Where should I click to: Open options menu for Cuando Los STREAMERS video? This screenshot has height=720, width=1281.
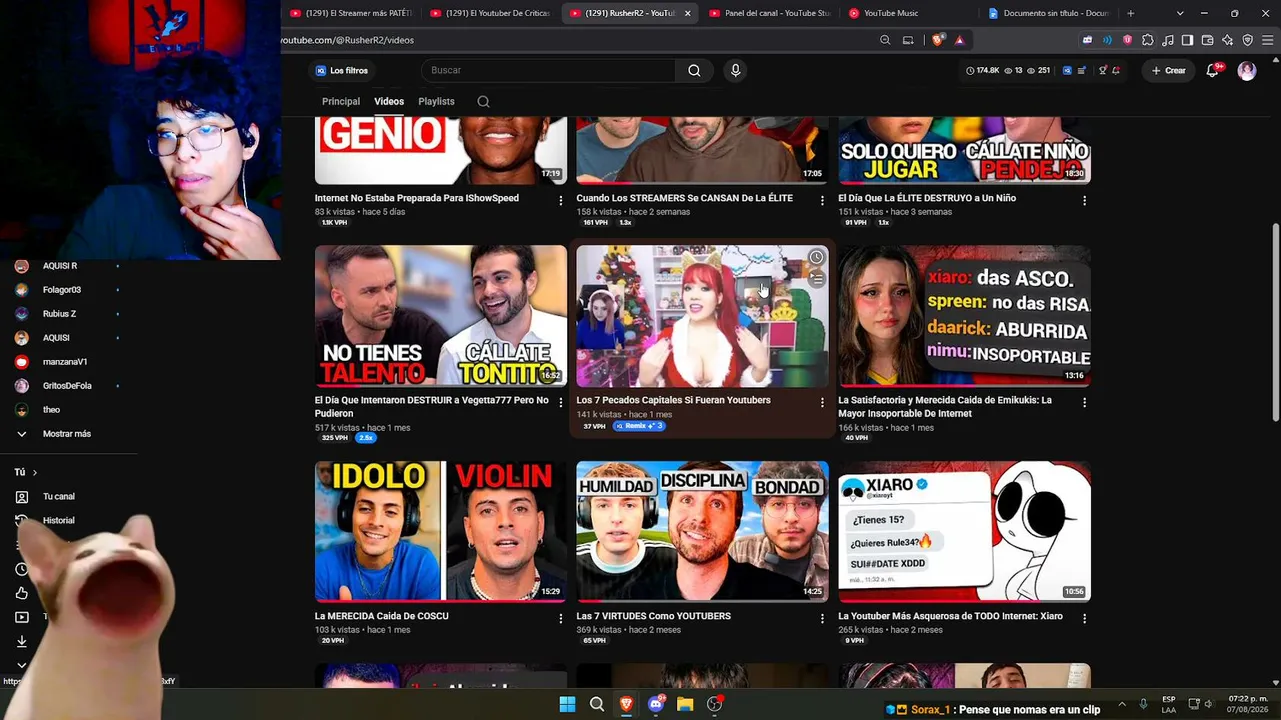(822, 201)
